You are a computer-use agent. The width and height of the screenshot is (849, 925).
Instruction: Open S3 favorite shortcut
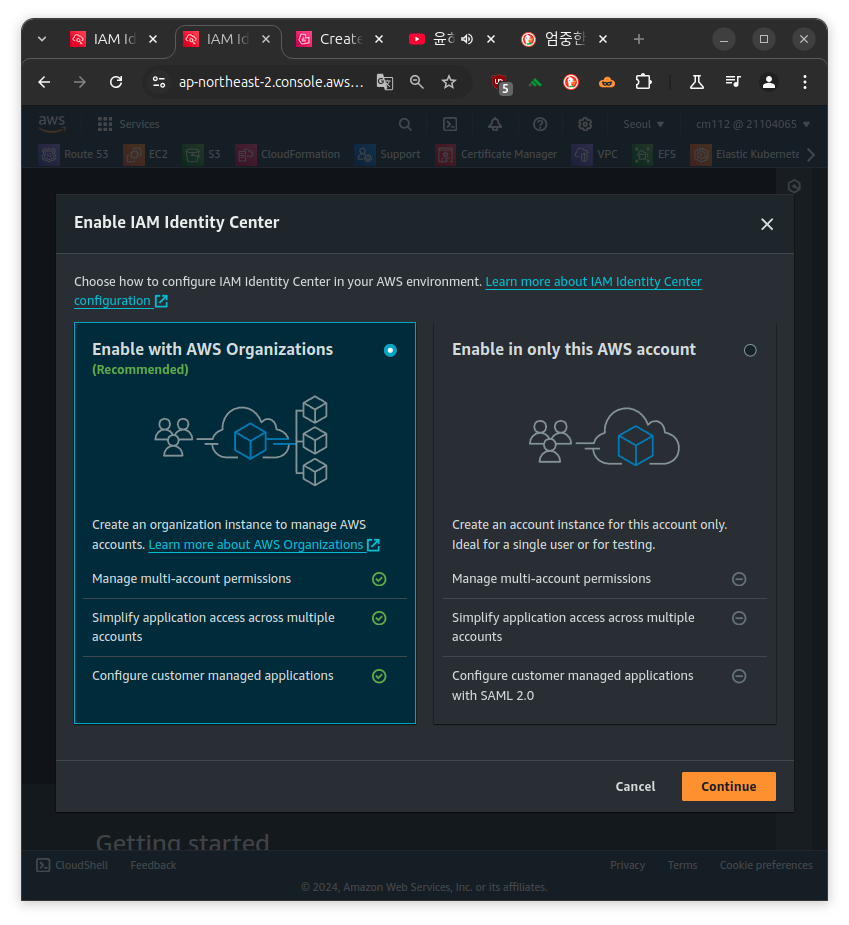click(x=201, y=155)
